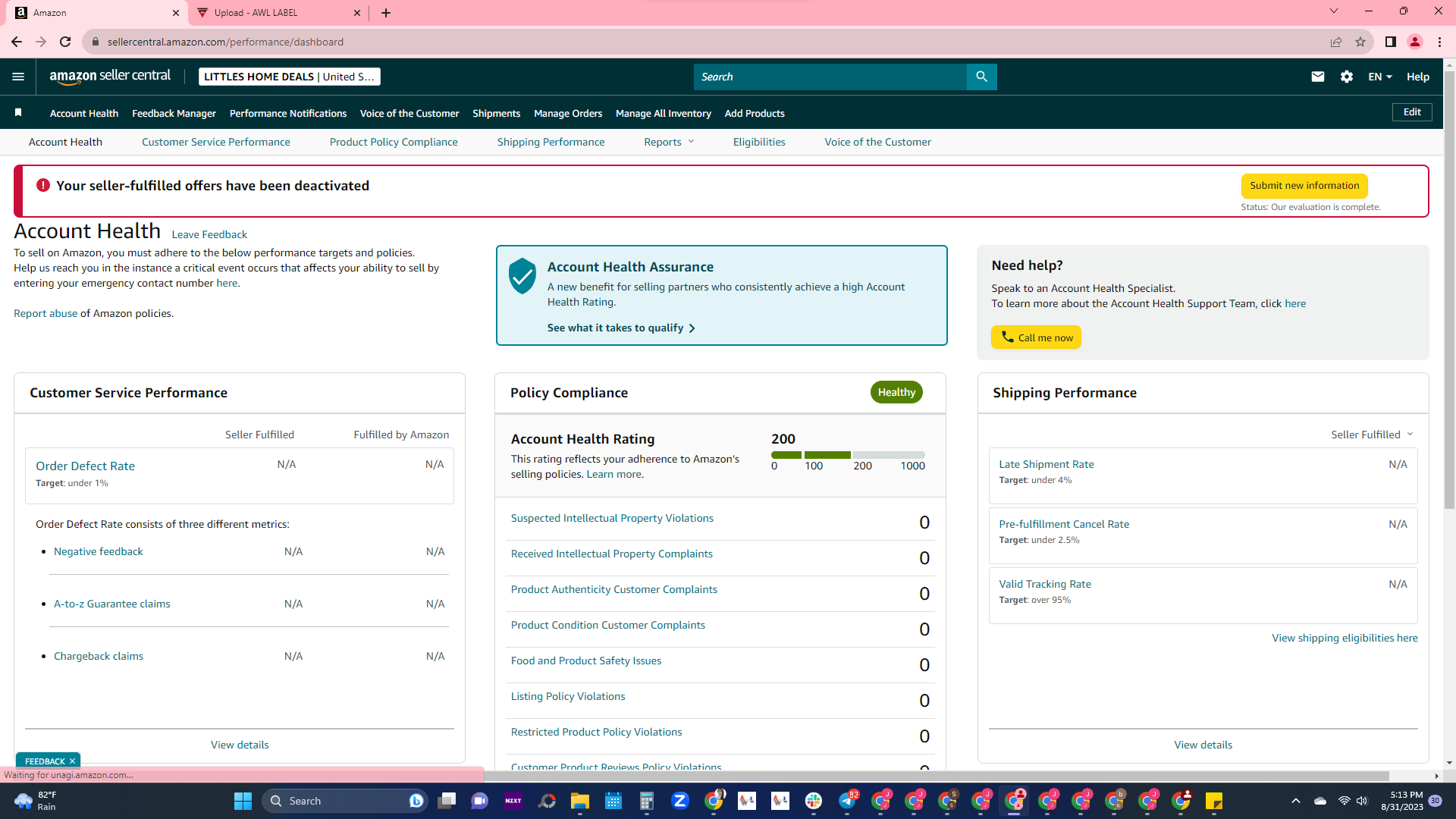1456x819 pixels.
Task: View the site information lock icon
Action: (x=96, y=42)
